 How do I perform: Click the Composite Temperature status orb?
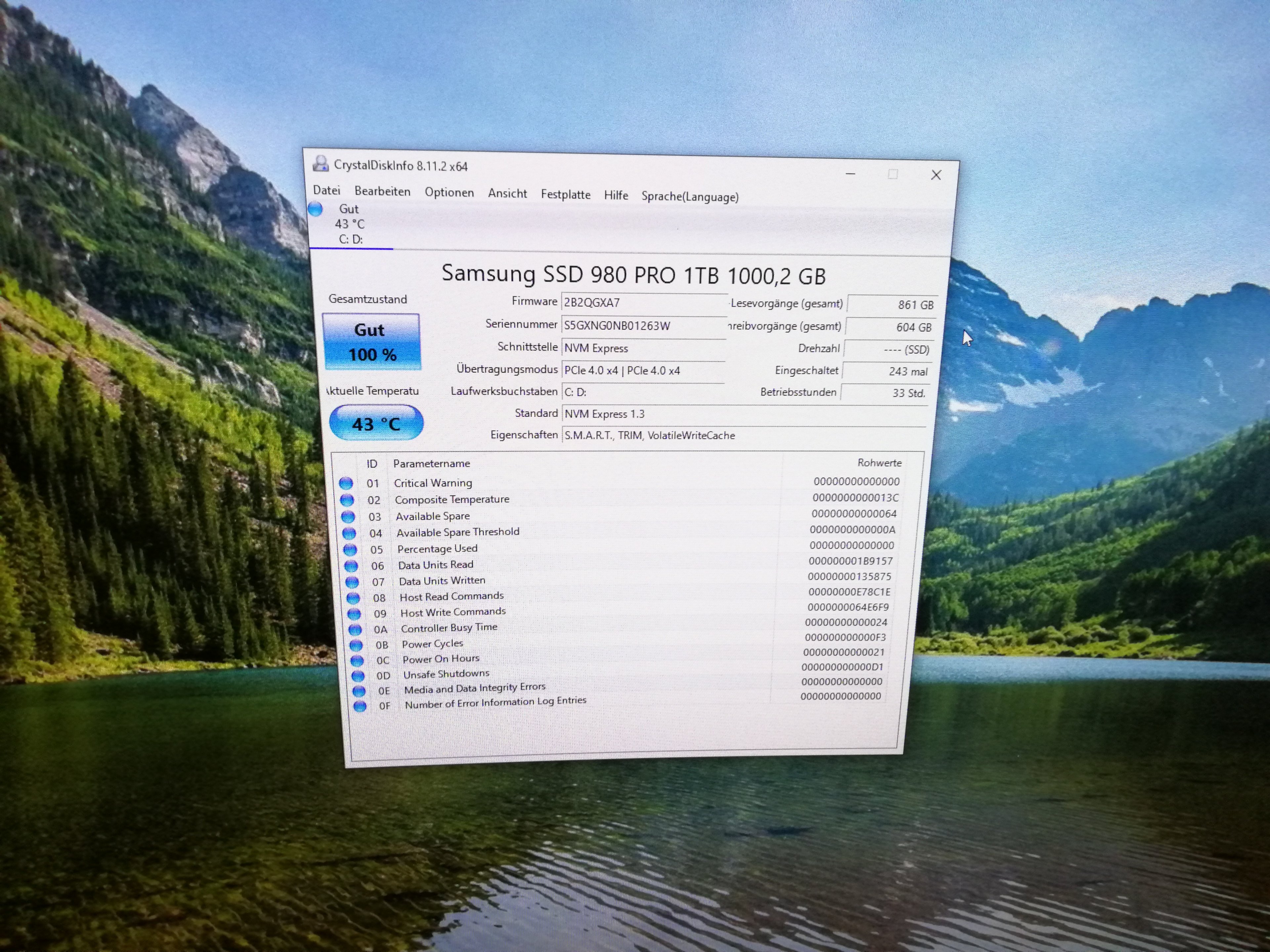coord(347,500)
